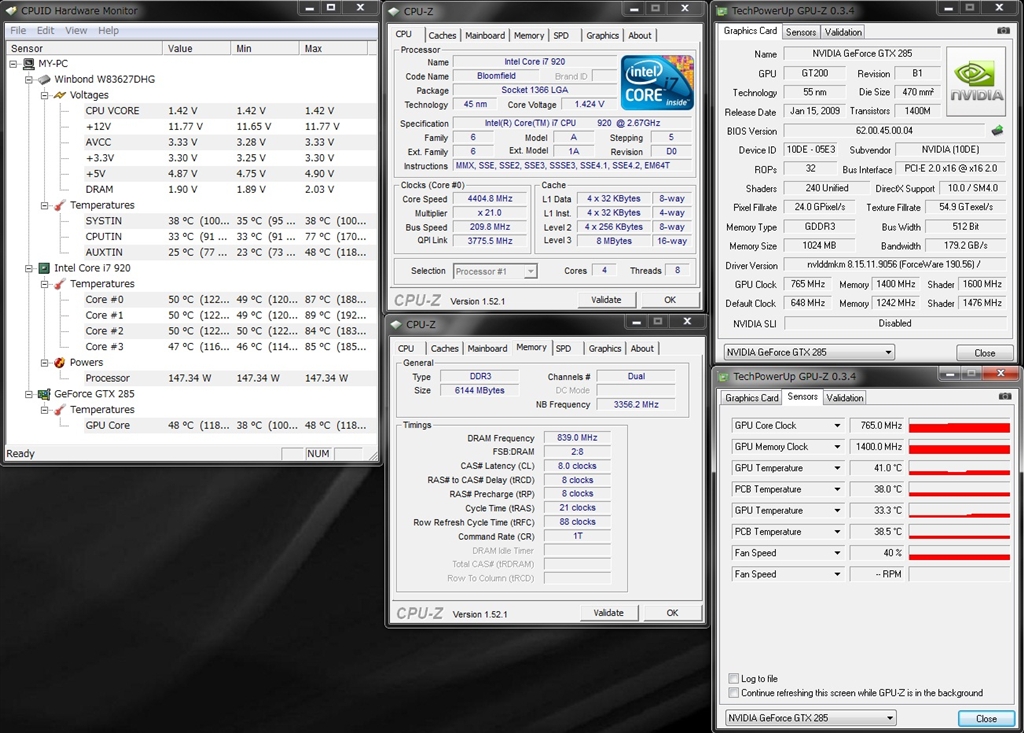Click OK in the memory CPU-Z window
Viewport: 1024px width, 733px height.
pyautogui.click(x=673, y=613)
